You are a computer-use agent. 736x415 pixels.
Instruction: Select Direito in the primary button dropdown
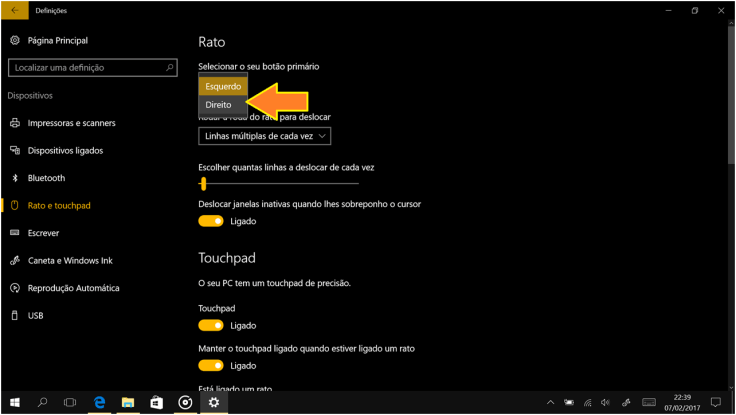point(218,104)
